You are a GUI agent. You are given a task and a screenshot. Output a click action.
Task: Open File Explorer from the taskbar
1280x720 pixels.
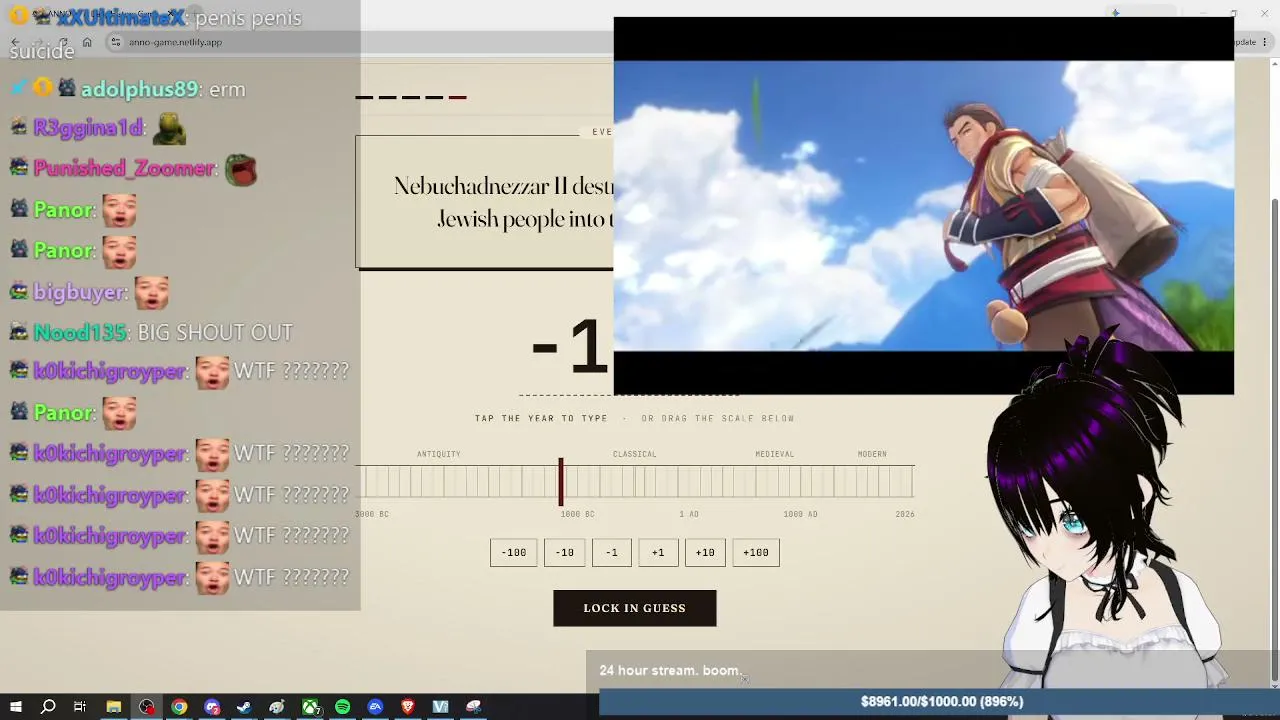click(x=114, y=707)
